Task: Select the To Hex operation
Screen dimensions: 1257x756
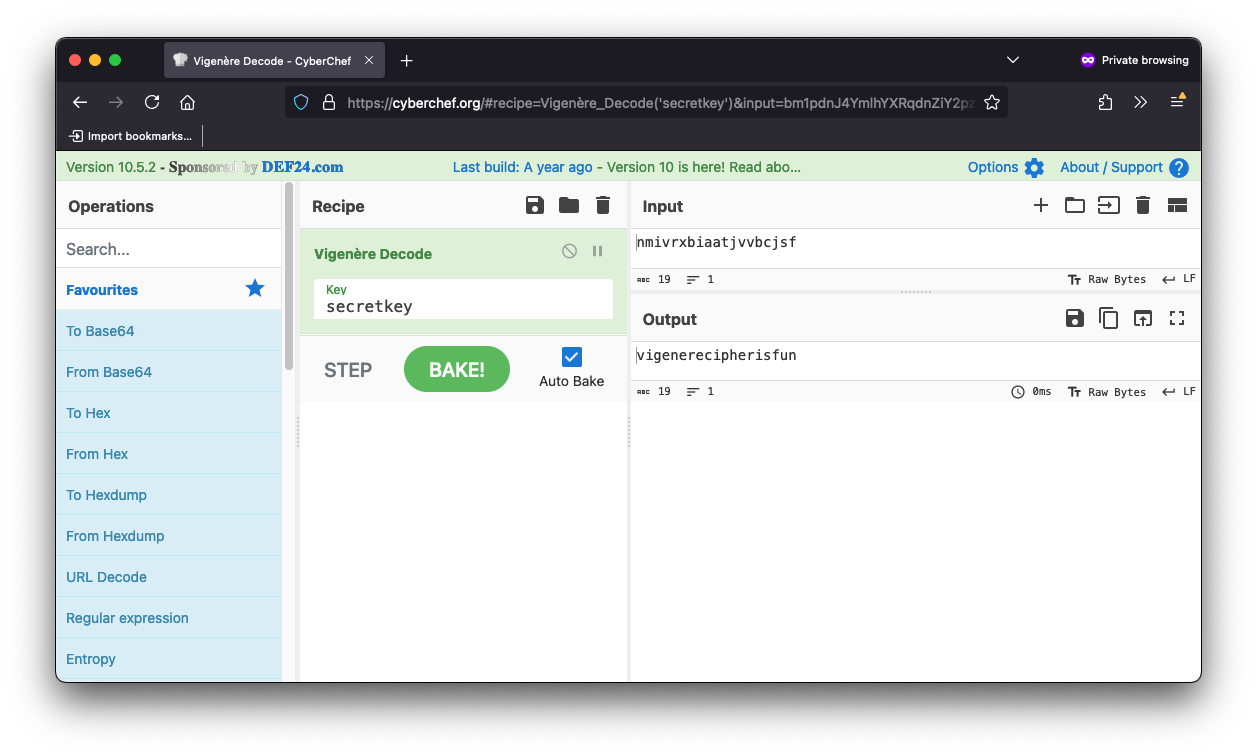Action: [169, 413]
